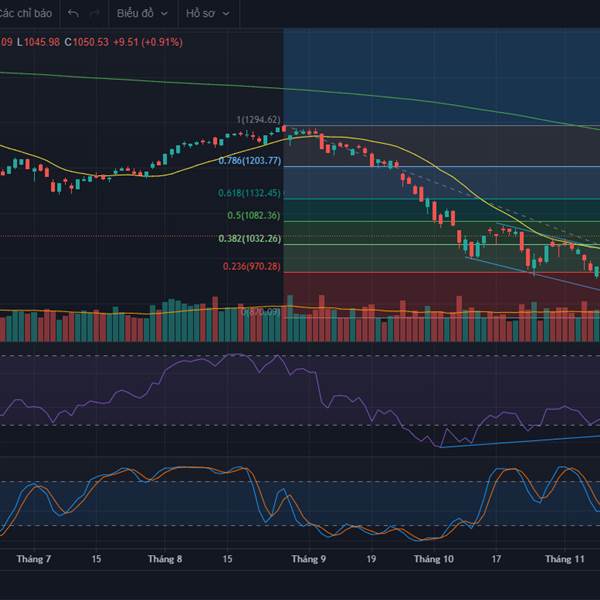Click the low price L1045.98 value

click(38, 42)
